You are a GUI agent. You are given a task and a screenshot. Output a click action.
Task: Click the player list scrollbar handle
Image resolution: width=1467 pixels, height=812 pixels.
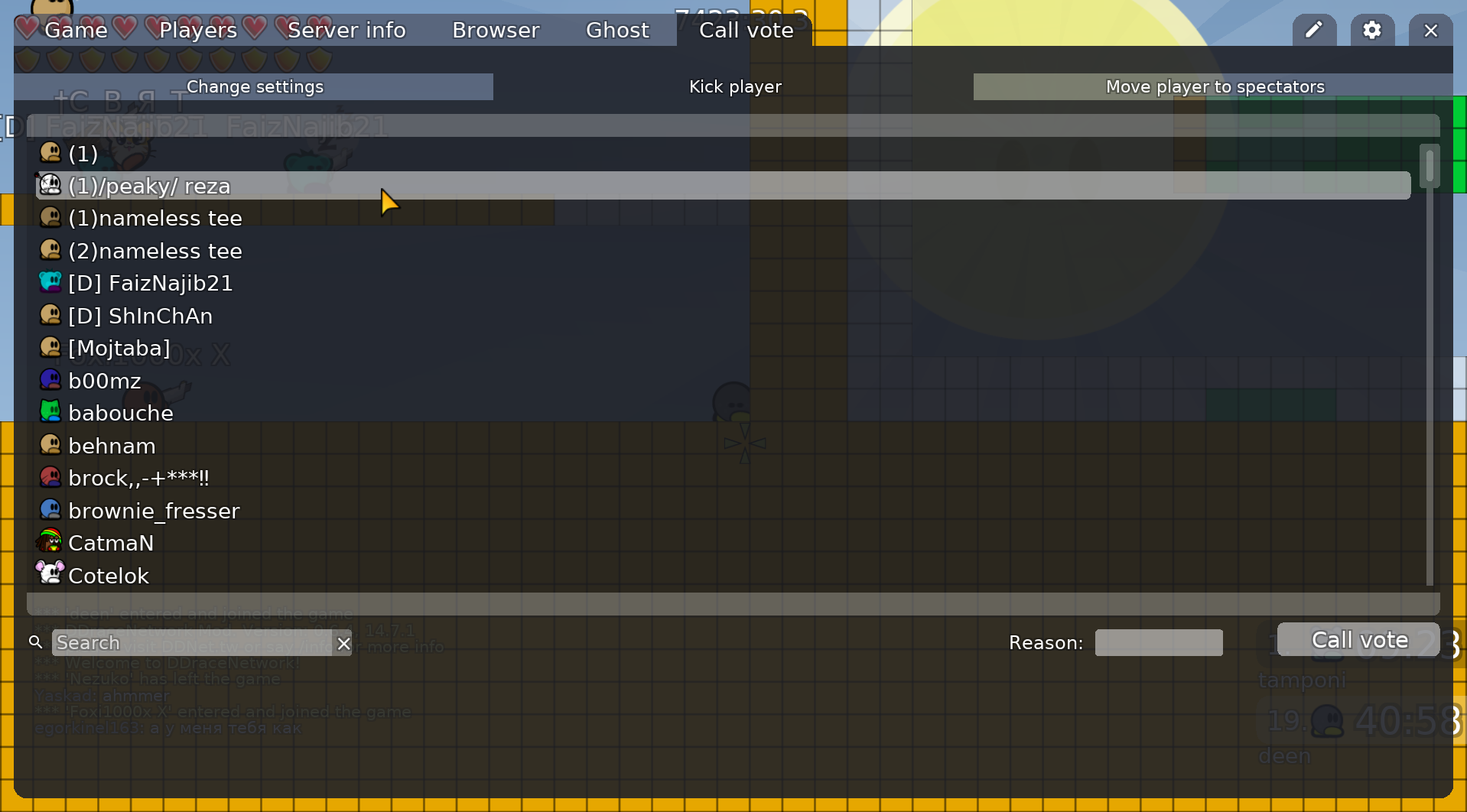coord(1430,166)
